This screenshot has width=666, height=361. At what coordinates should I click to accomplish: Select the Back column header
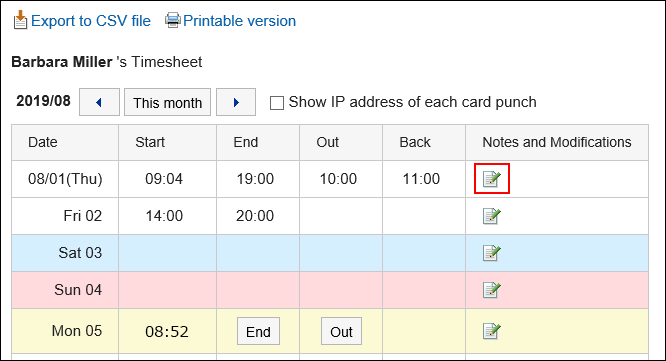[x=424, y=142]
